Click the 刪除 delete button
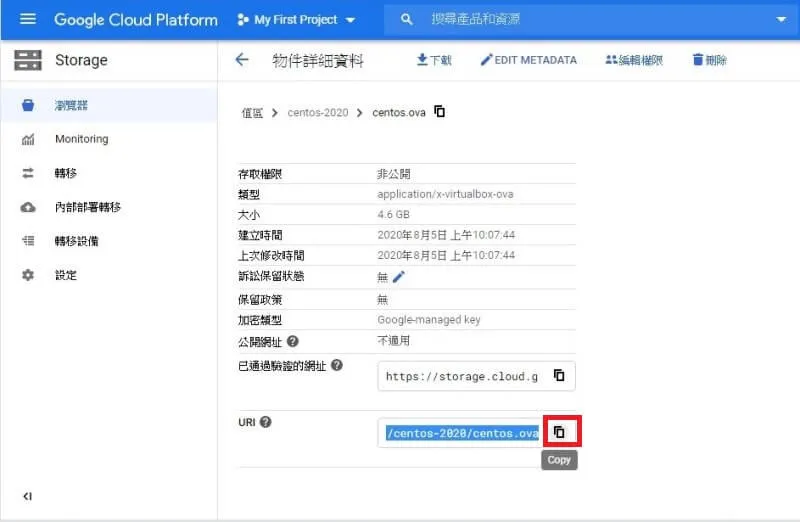 pos(709,60)
